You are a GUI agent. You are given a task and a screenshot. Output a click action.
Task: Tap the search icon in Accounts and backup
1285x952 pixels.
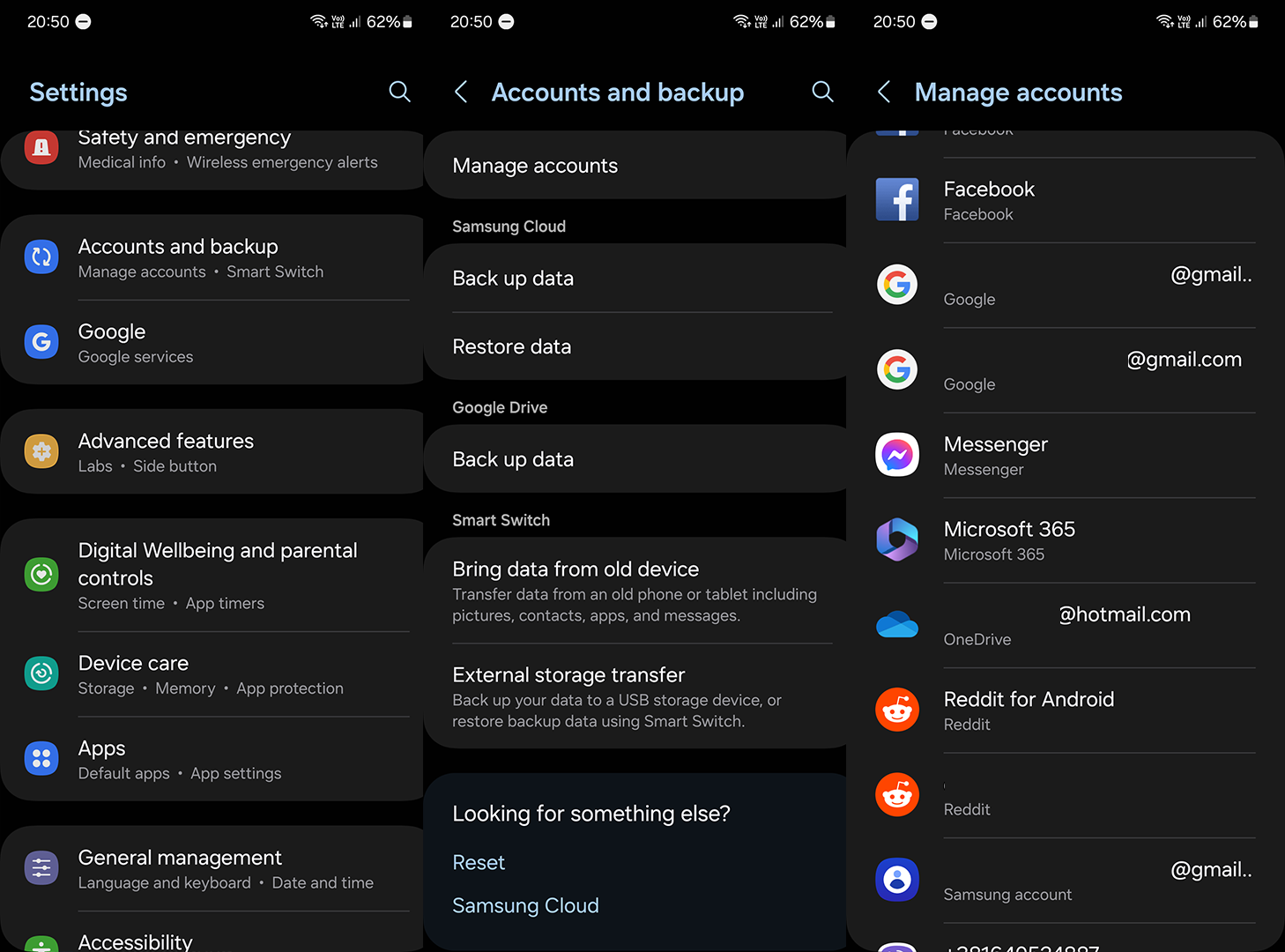point(822,92)
